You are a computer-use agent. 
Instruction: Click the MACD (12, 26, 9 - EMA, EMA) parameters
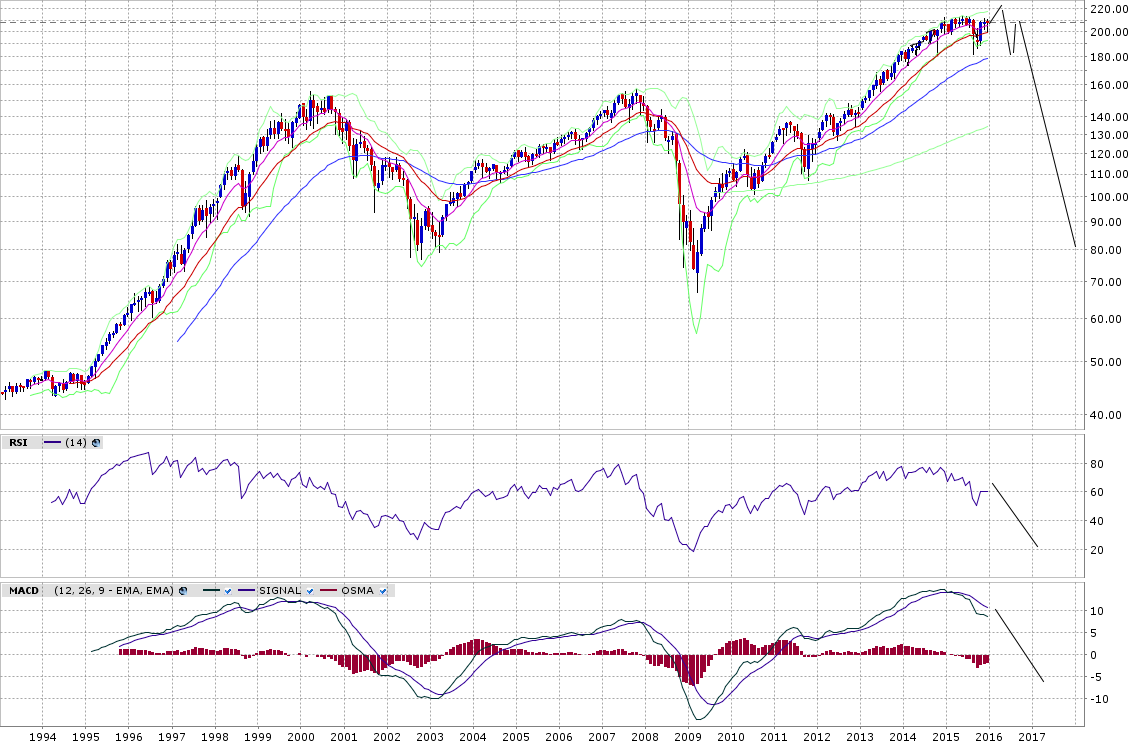tap(114, 591)
